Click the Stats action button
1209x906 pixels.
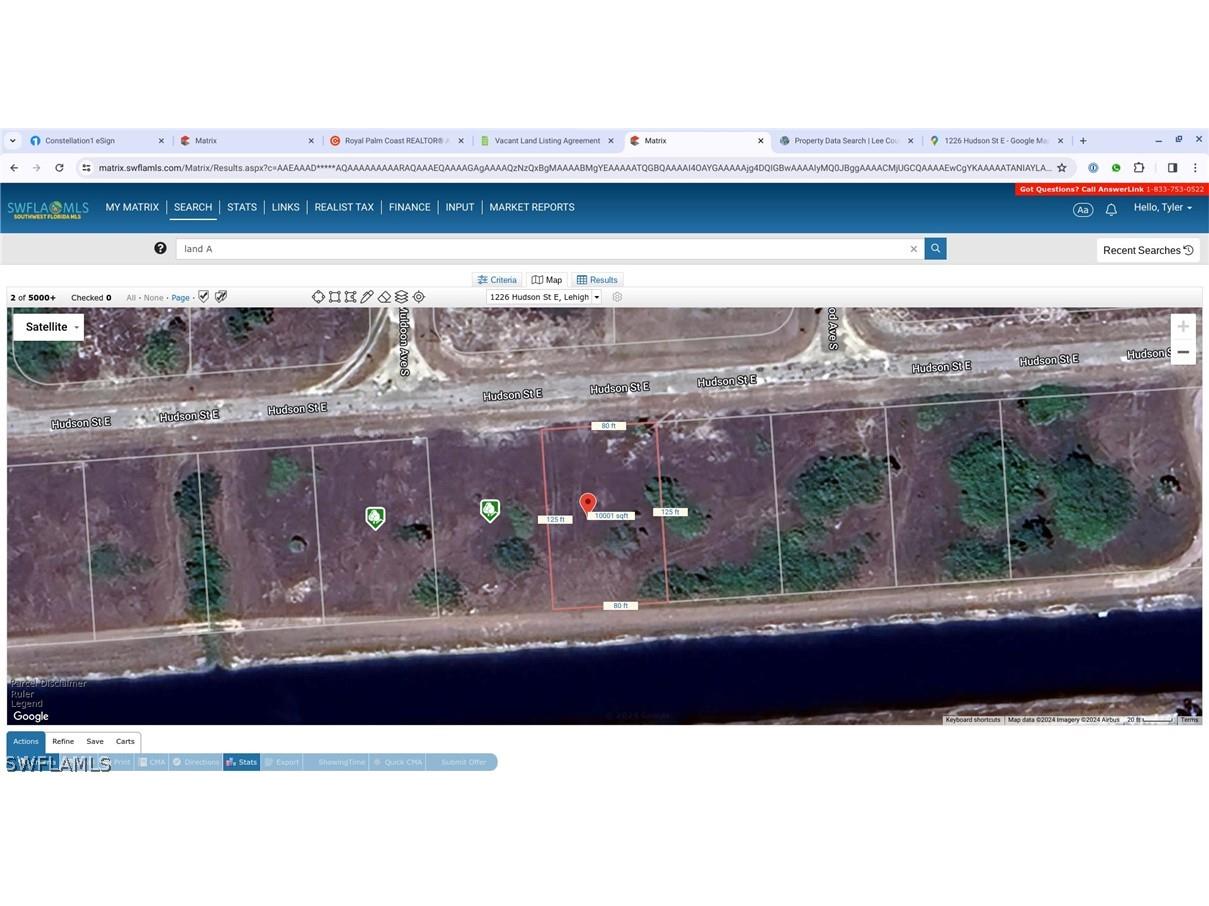(241, 762)
